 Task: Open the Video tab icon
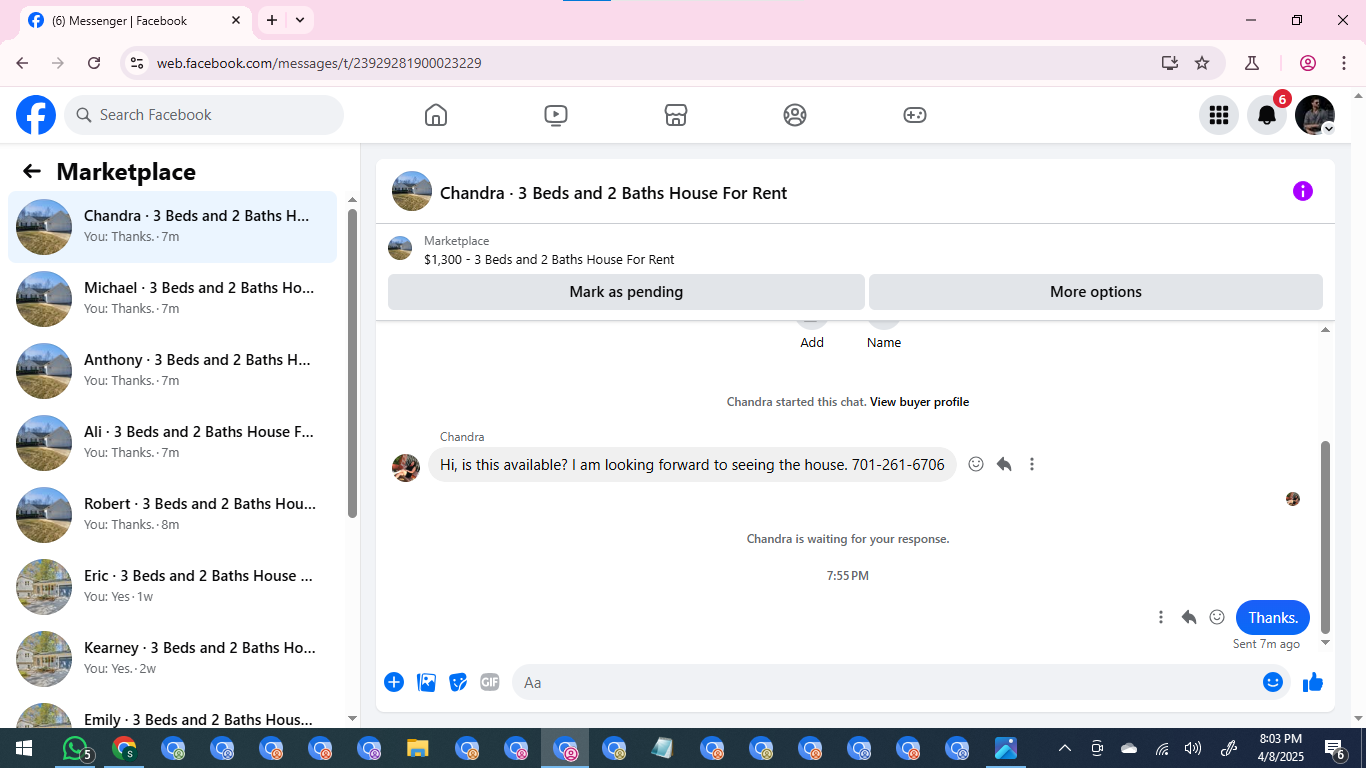(x=556, y=115)
